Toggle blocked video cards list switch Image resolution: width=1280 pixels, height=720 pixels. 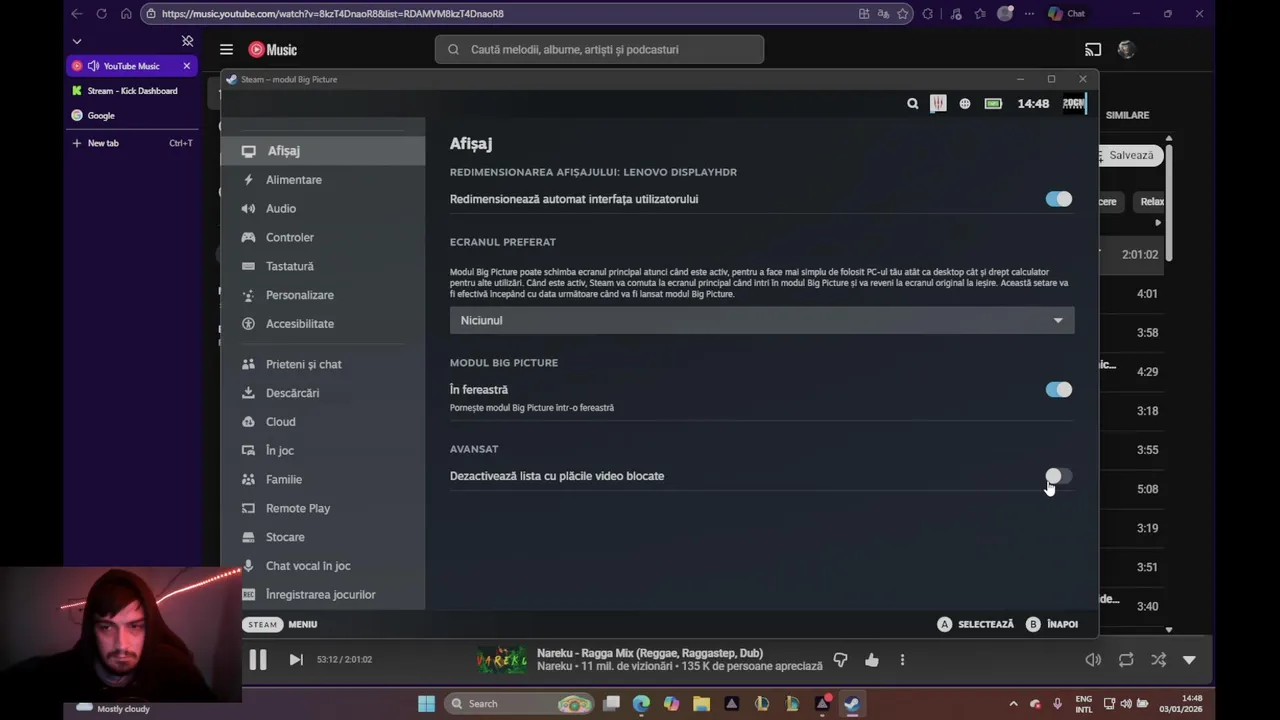tap(1058, 476)
